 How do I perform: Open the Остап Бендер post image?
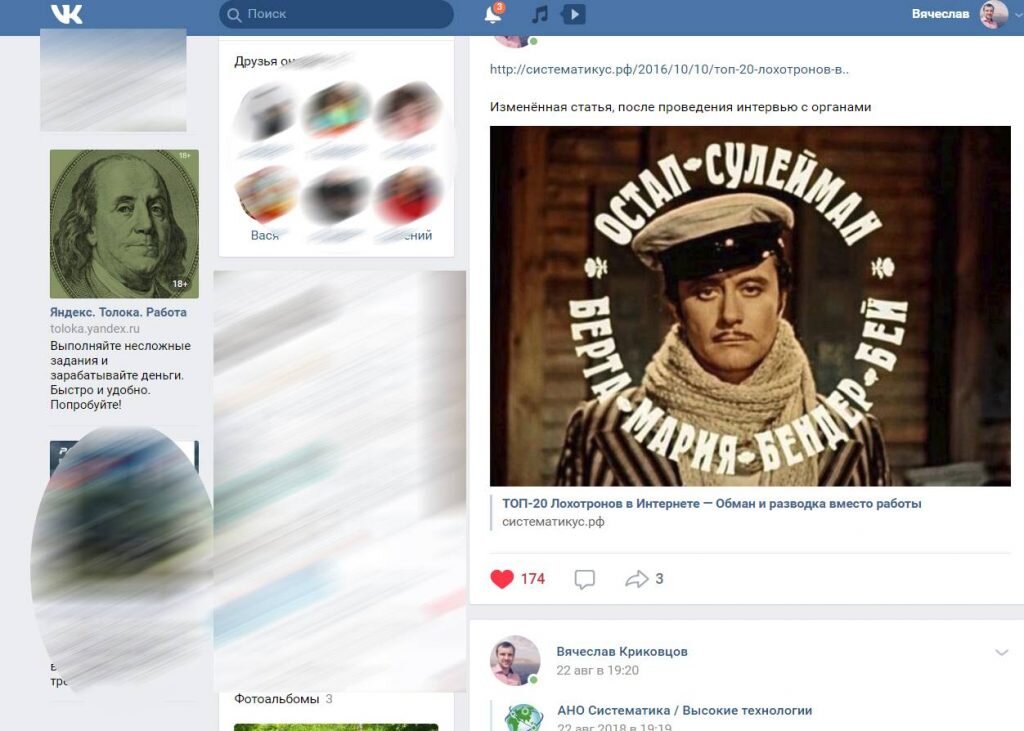coord(750,306)
